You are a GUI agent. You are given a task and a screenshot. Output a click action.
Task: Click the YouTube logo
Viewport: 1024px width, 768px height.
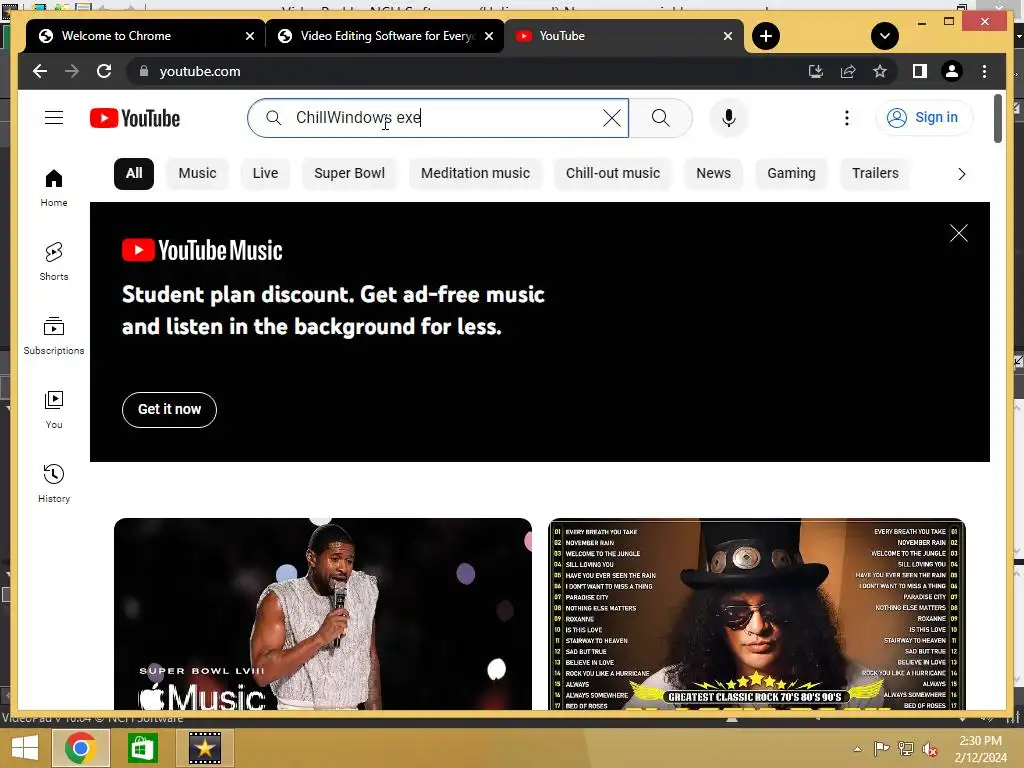point(135,118)
